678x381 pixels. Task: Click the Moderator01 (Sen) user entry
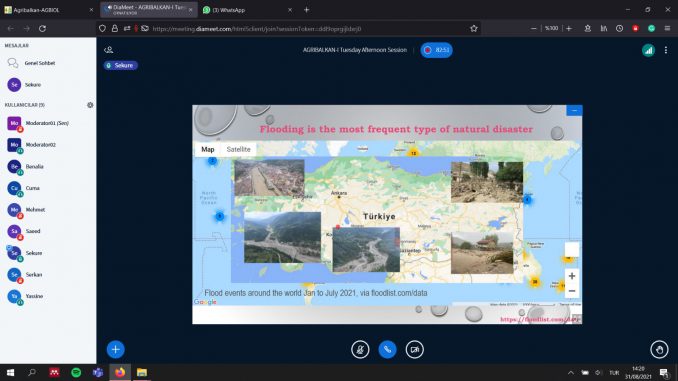[47, 123]
